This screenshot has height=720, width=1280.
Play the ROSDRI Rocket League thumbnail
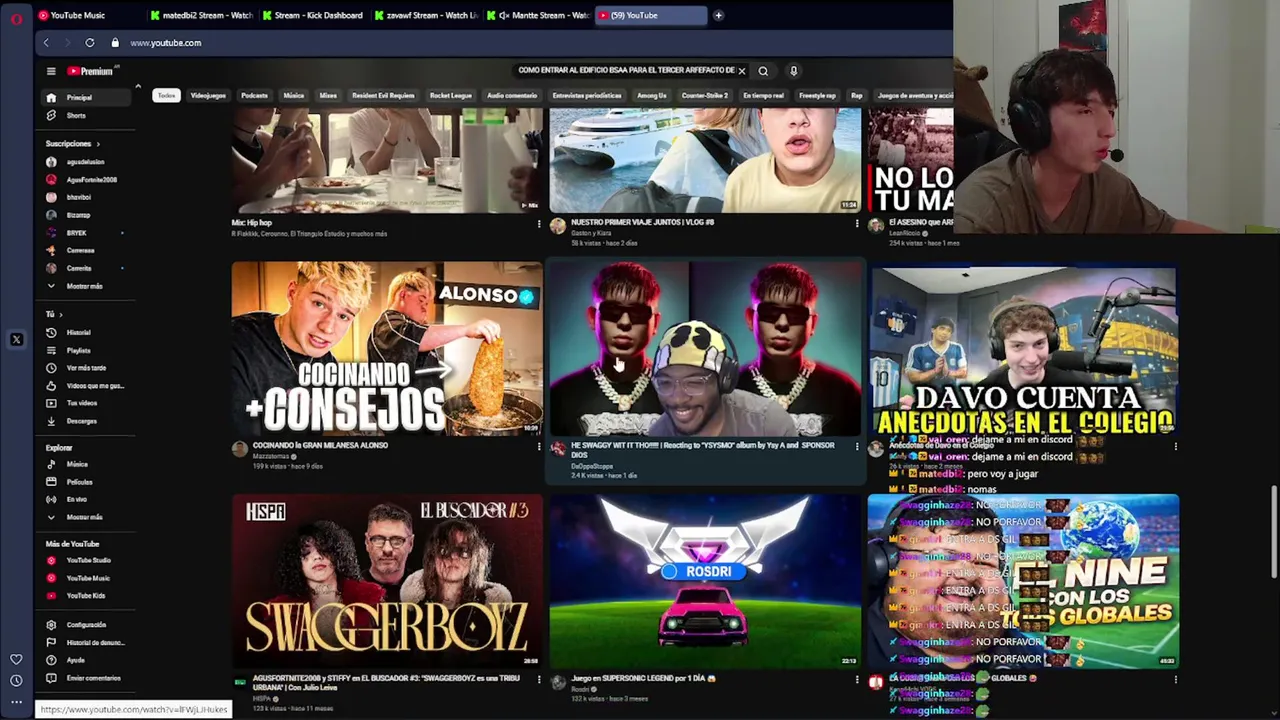705,581
